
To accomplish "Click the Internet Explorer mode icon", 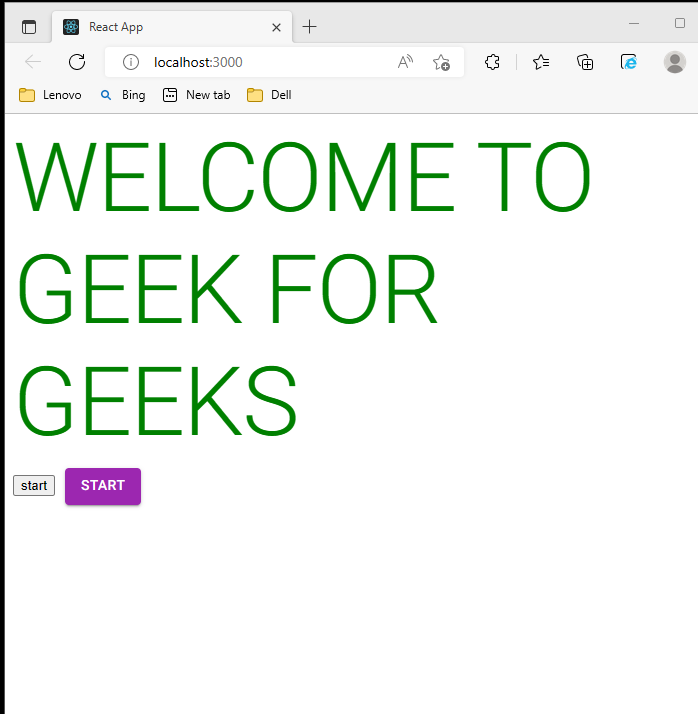I will (x=629, y=62).
